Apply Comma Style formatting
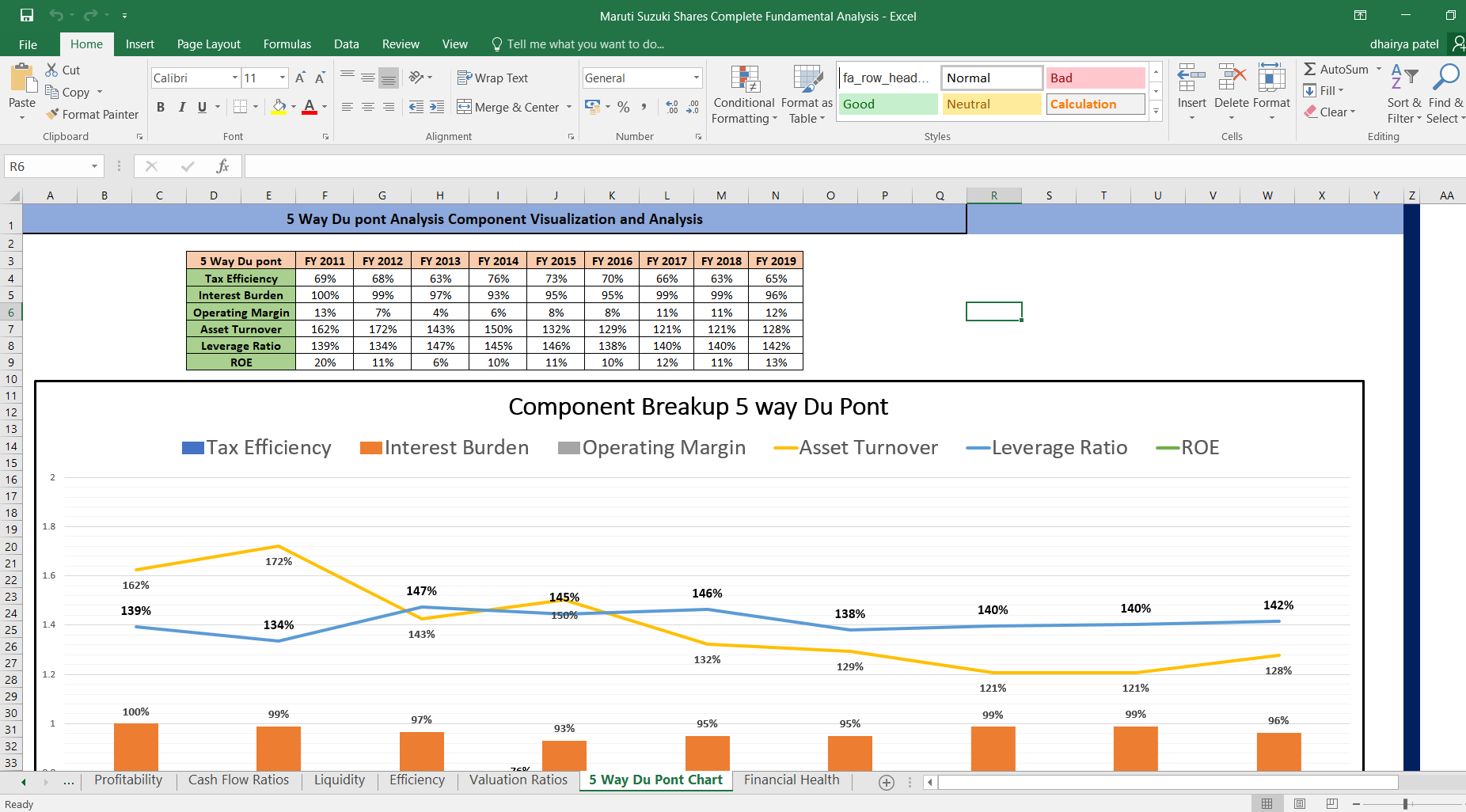 tap(644, 107)
